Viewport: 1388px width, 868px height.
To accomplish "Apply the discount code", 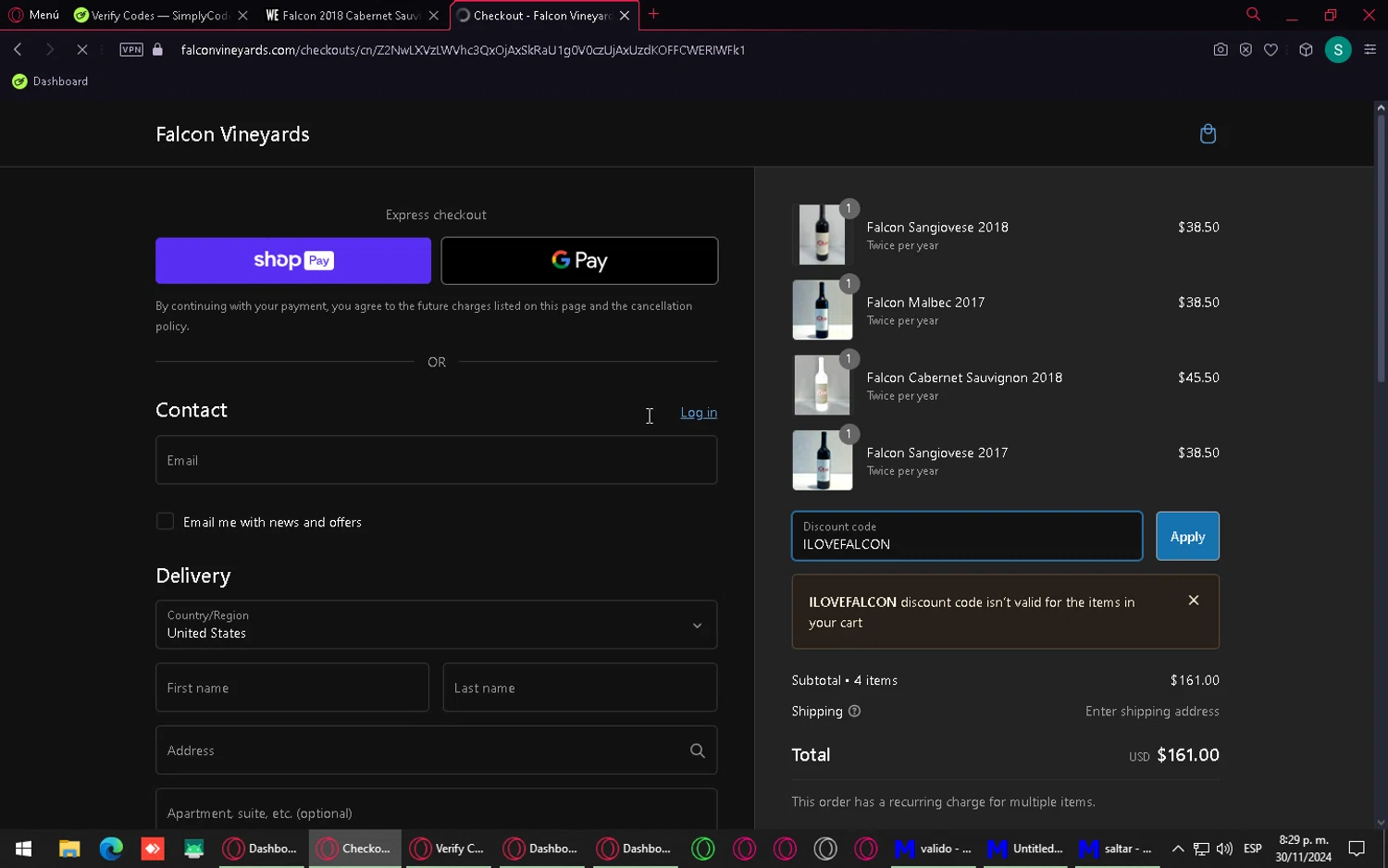I will (1187, 536).
